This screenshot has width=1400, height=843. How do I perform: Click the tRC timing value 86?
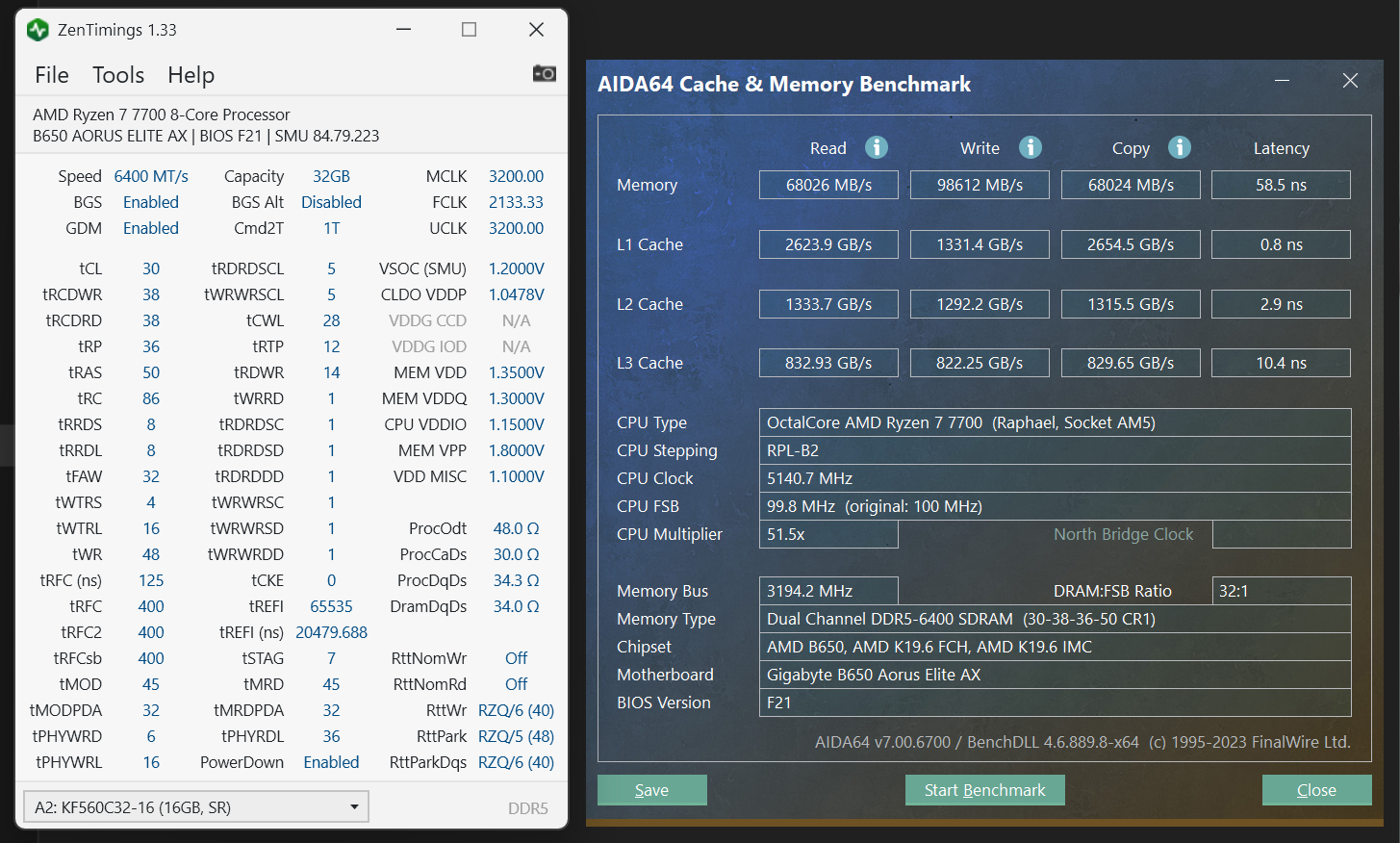pos(151,398)
